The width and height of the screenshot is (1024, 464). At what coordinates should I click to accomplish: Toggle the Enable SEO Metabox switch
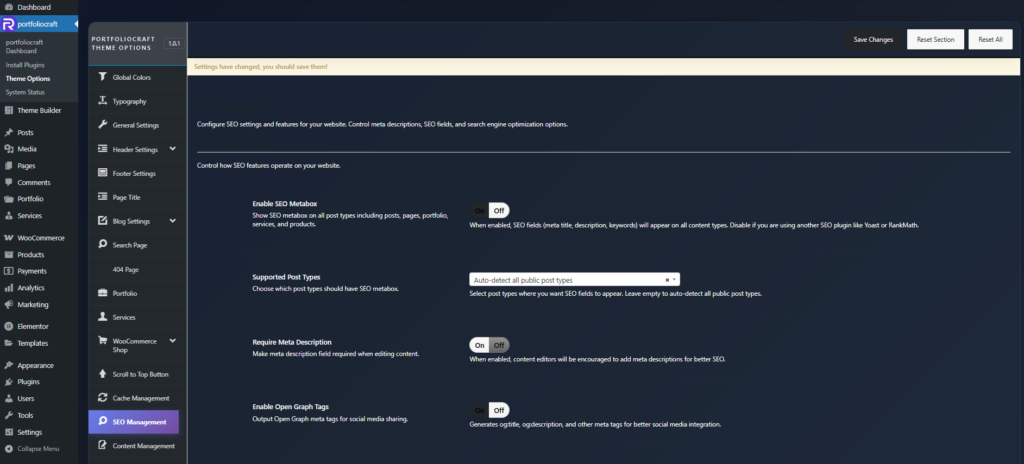(x=489, y=210)
